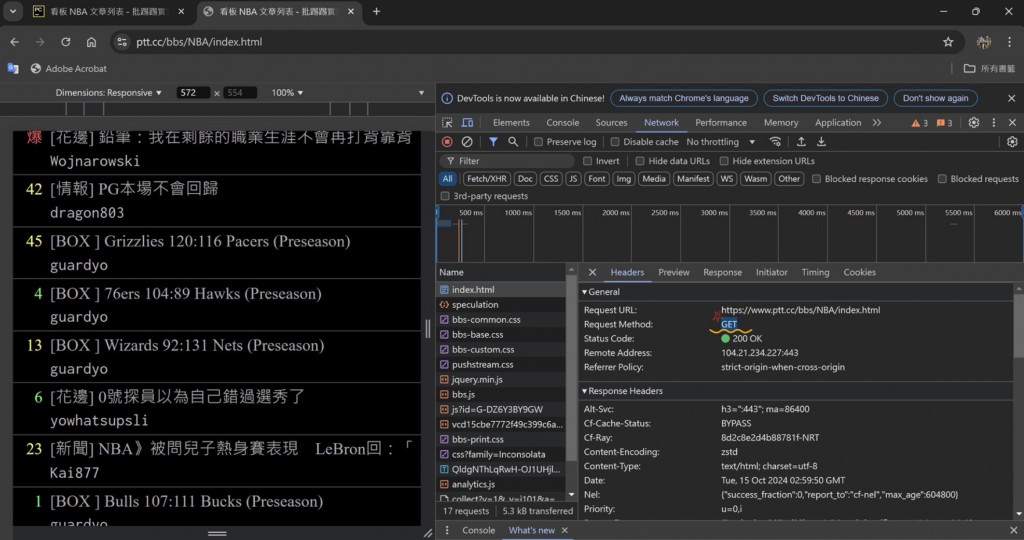The image size is (1024, 540).
Task: Stop recording network log
Action: pyautogui.click(x=447, y=142)
